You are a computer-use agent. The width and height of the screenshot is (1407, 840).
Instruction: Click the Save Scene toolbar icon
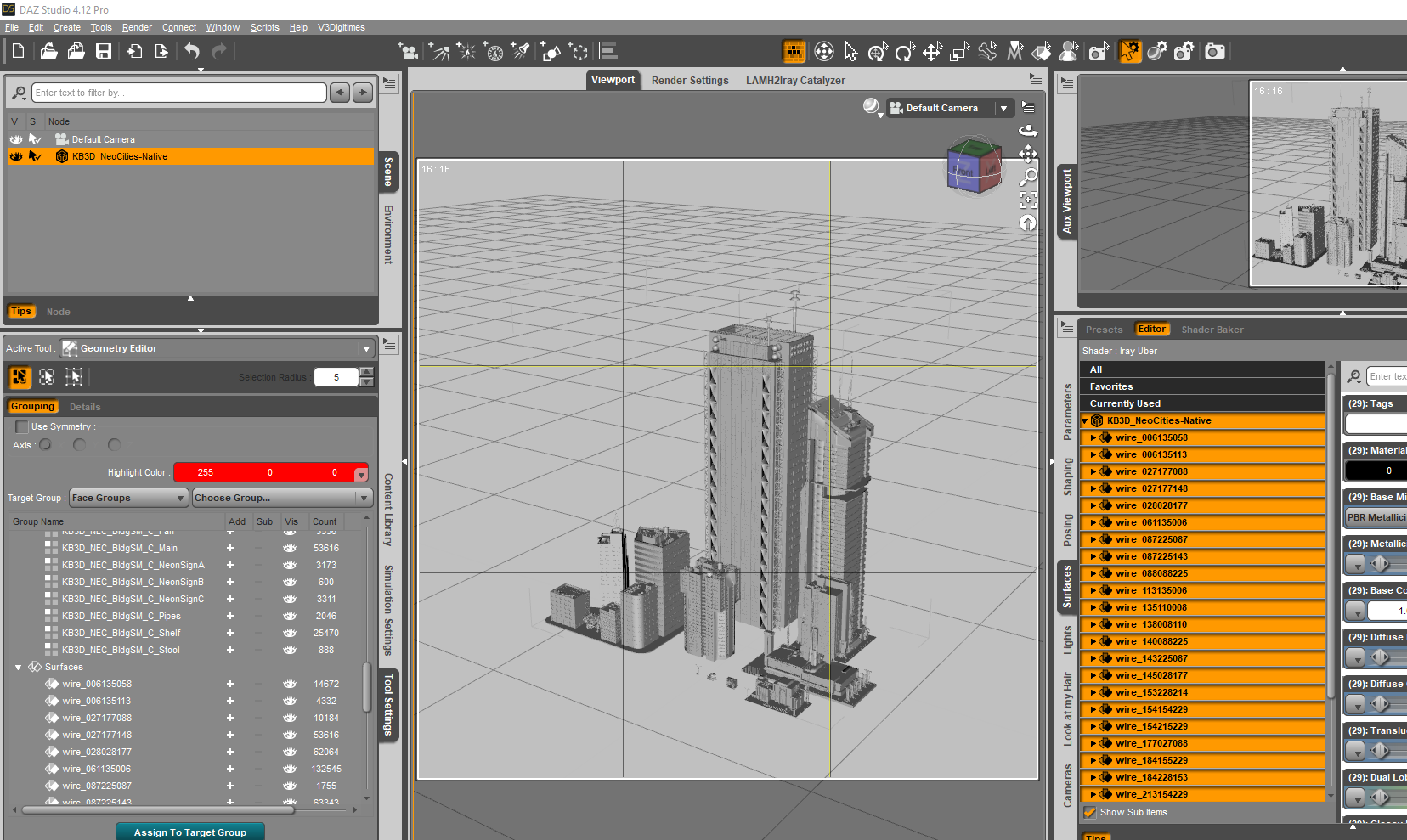(104, 52)
